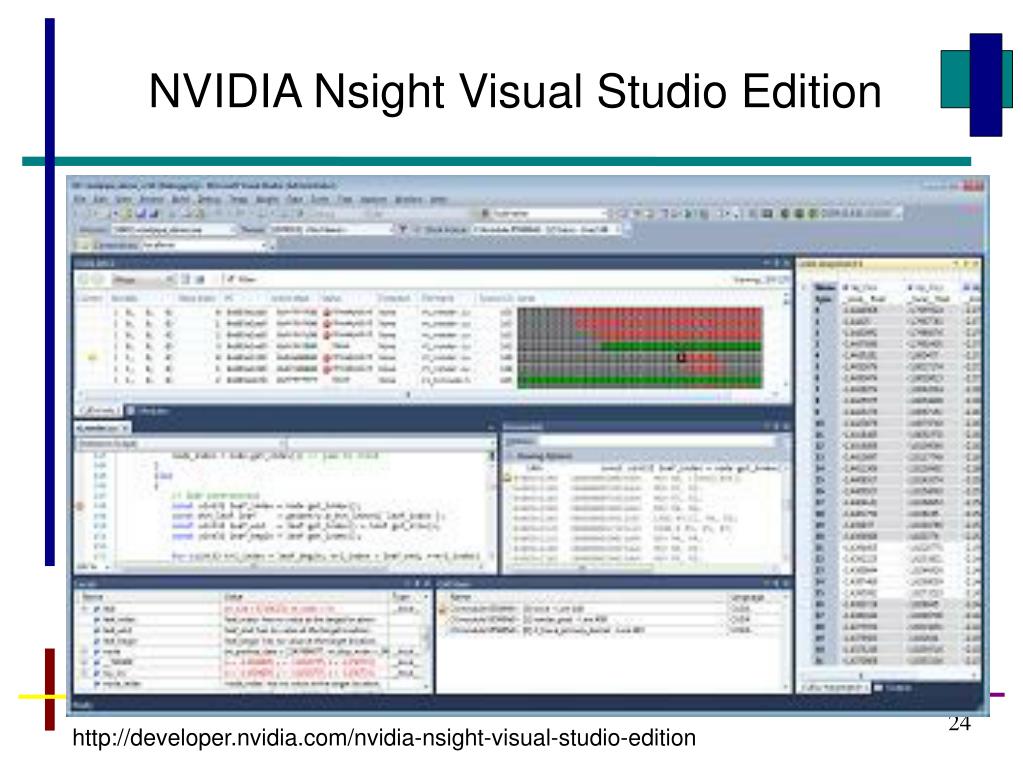Close the CUDA Info panel with its X
Screen dimensions: 1023x767
pos(787,263)
